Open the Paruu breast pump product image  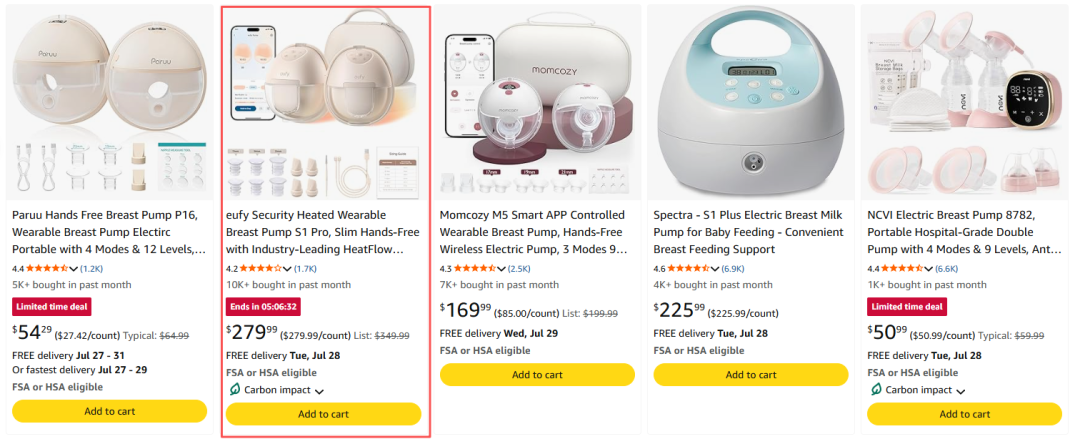110,103
